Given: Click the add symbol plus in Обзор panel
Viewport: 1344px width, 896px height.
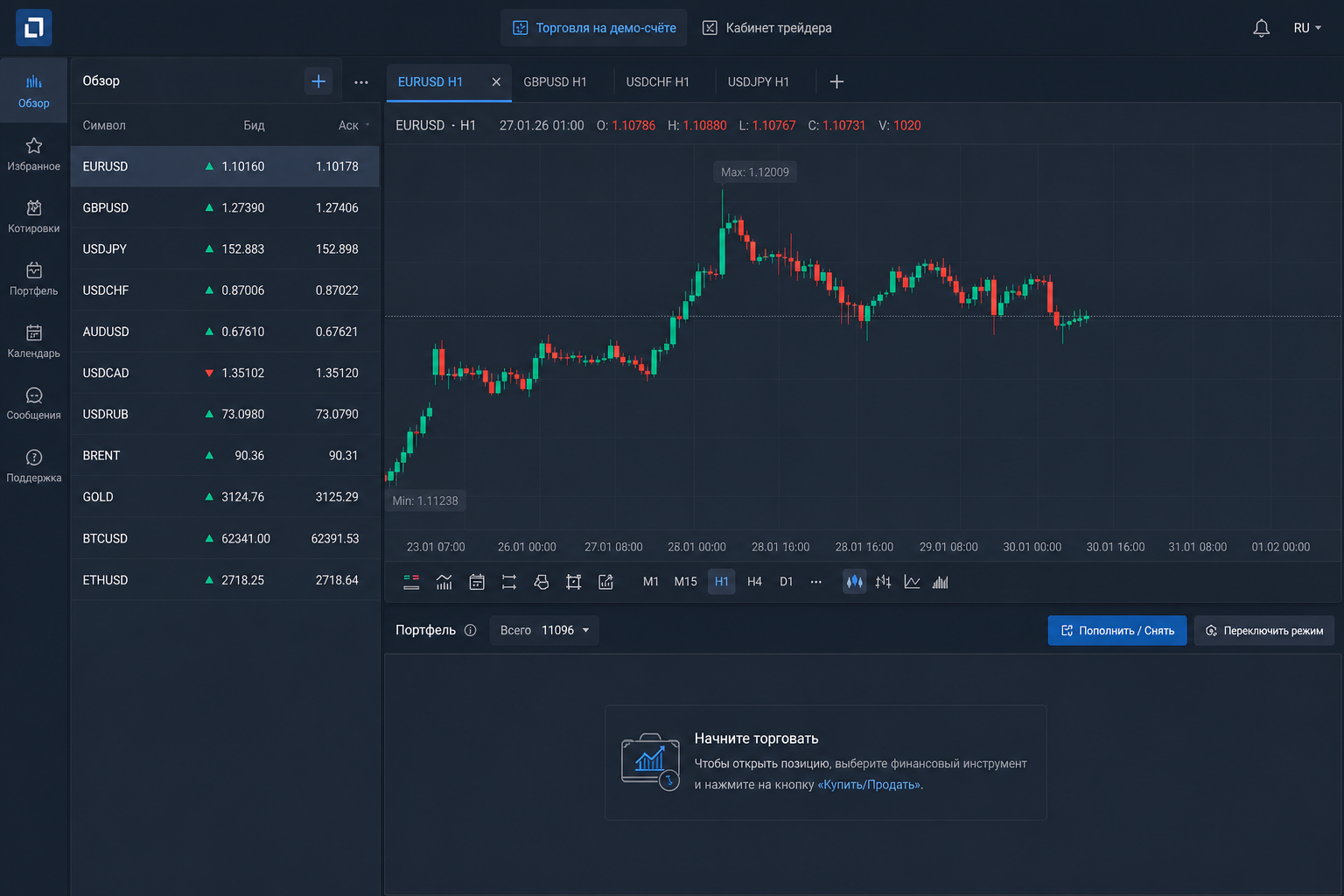Looking at the screenshot, I should tap(318, 81).
